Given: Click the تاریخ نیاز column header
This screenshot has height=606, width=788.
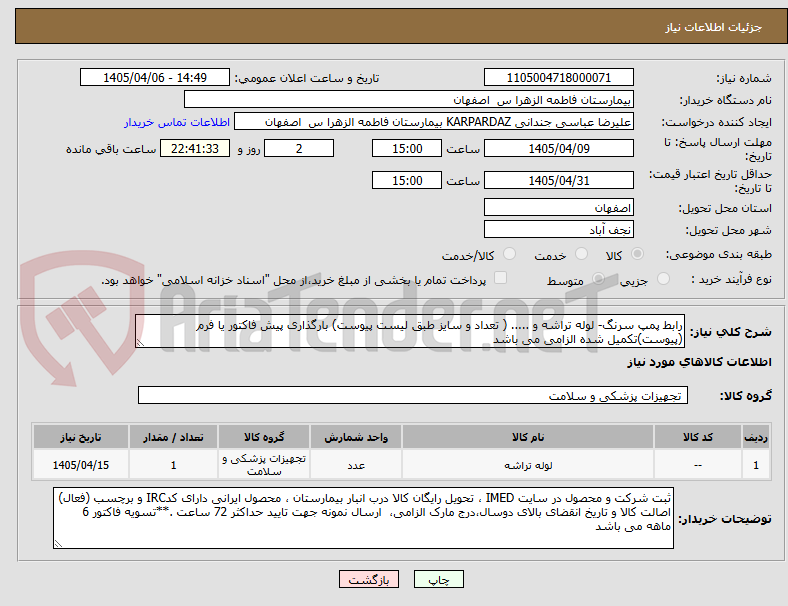Looking at the screenshot, I should 81,437.
